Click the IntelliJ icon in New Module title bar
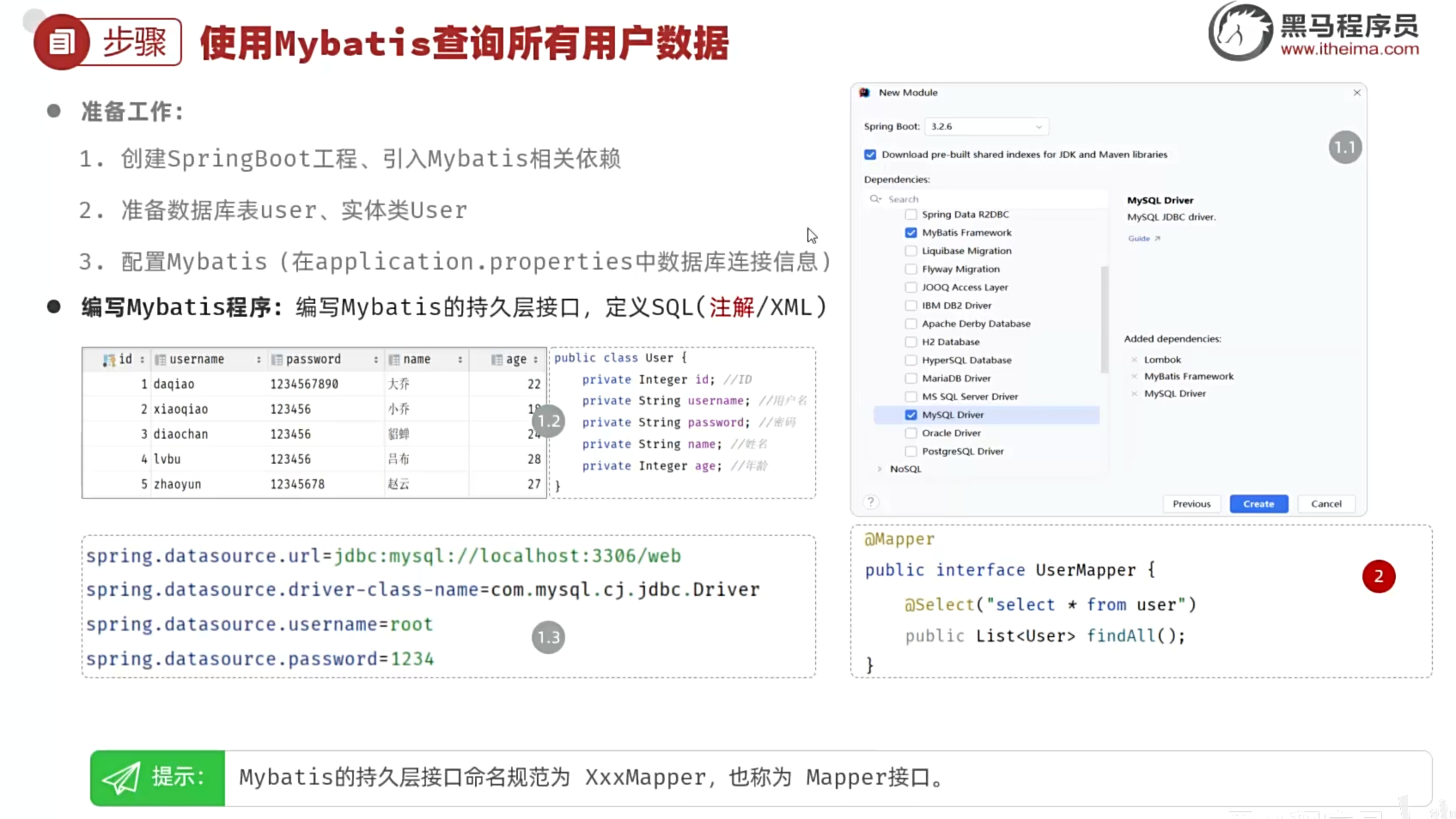1456x819 pixels. (x=864, y=93)
